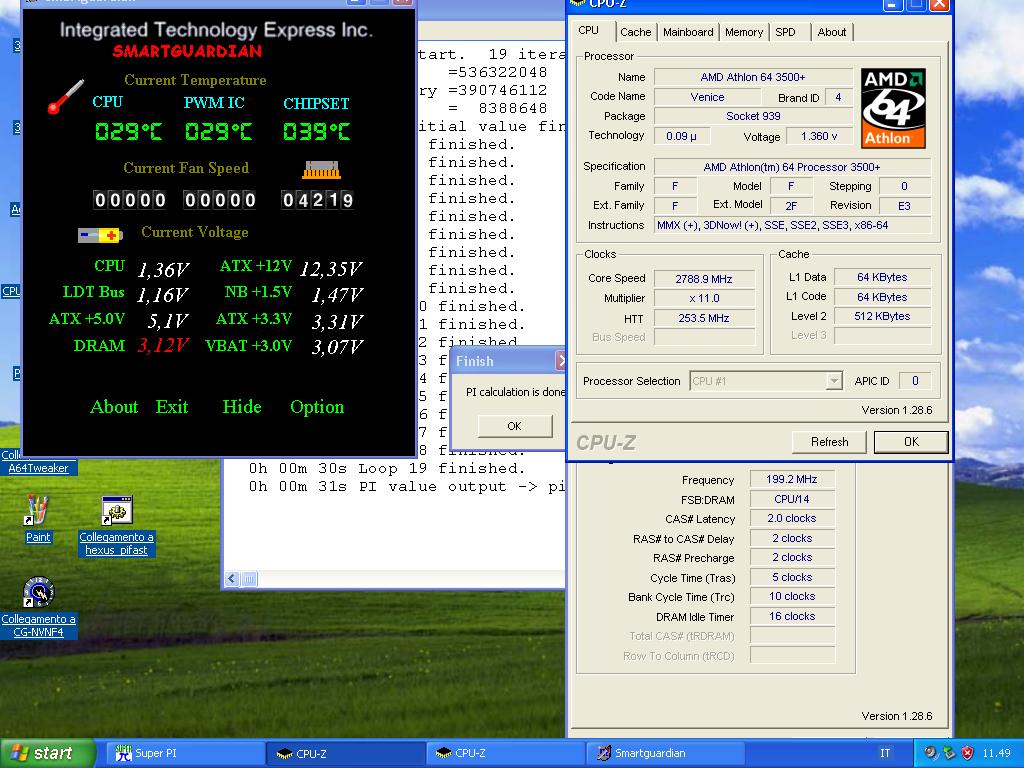
Task: Expand the Processor Selection dropdown arrow
Action: (833, 381)
